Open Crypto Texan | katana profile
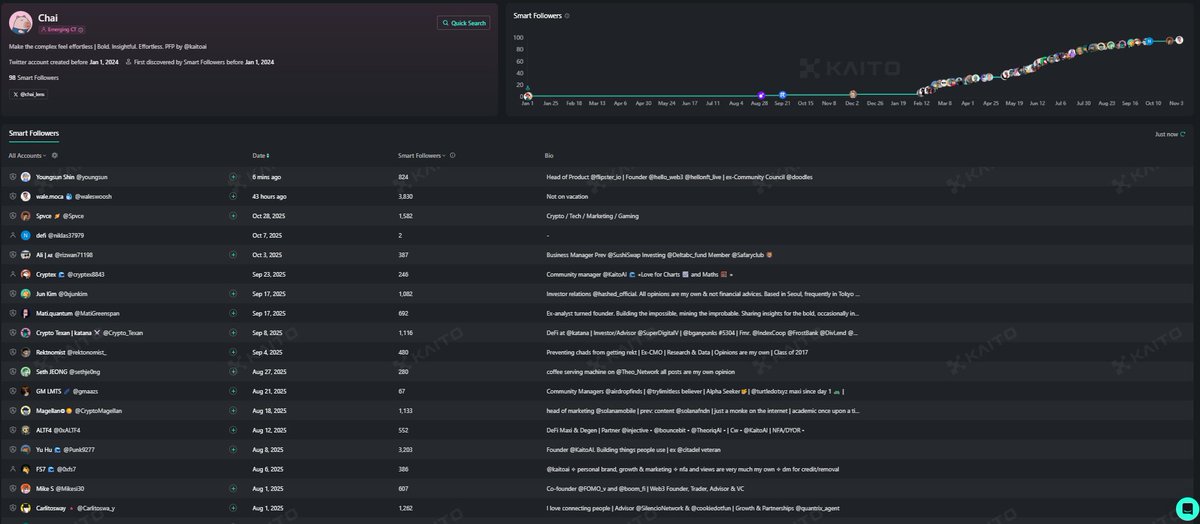The image size is (1200, 524). [89, 333]
